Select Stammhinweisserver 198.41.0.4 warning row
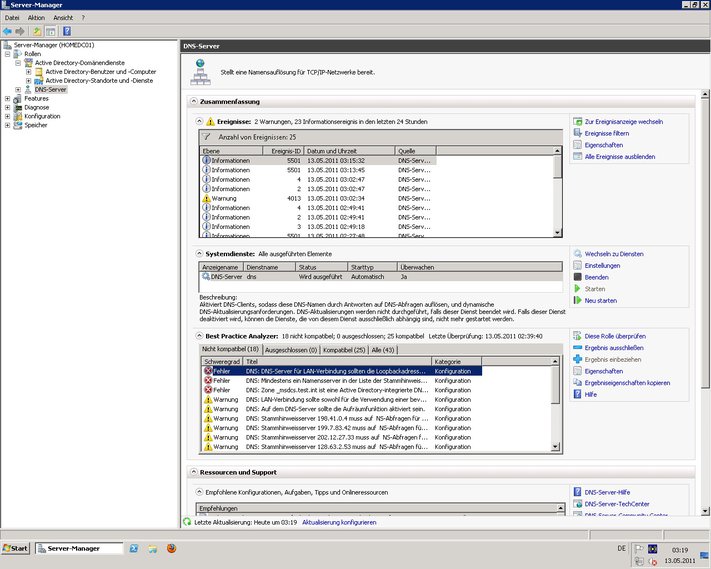This screenshot has width=711, height=569. tap(341, 418)
